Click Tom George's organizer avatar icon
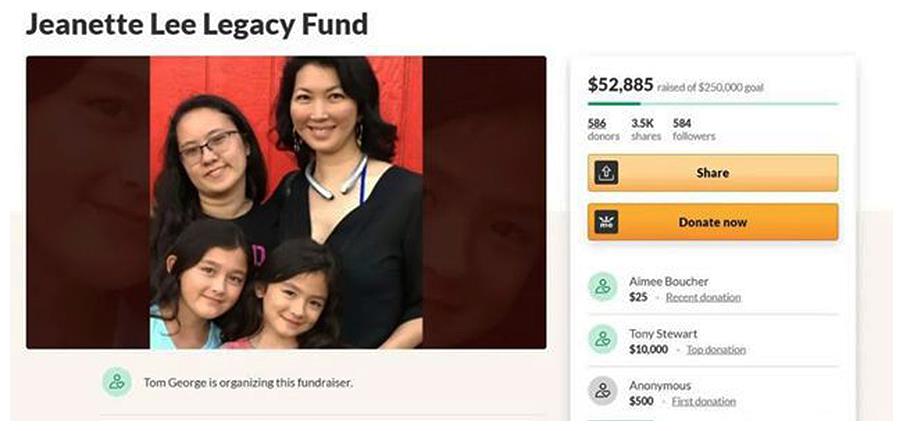Image resolution: width=903 pixels, height=431 pixels. coord(117,382)
